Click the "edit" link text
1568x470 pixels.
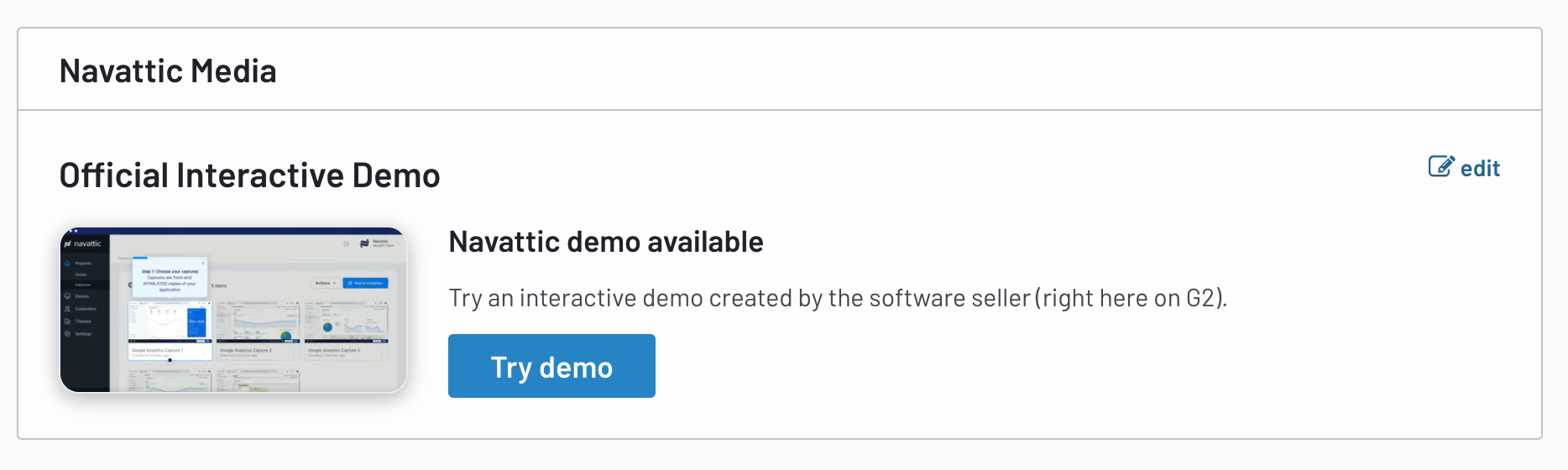pyautogui.click(x=1480, y=169)
